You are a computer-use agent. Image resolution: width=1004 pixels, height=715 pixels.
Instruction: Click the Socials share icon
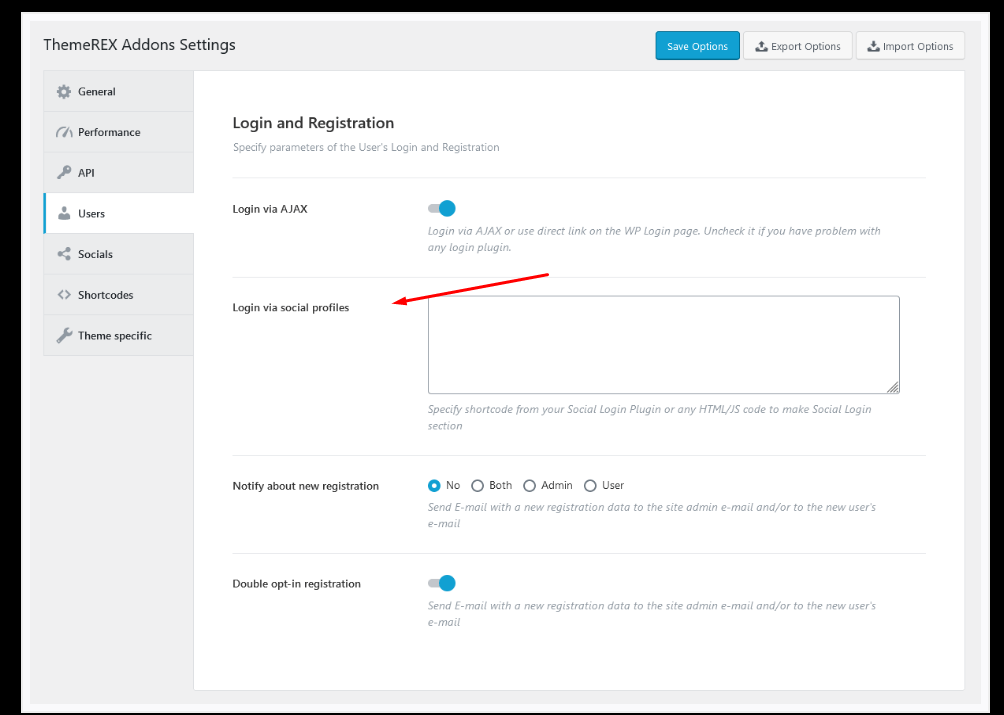(63, 254)
